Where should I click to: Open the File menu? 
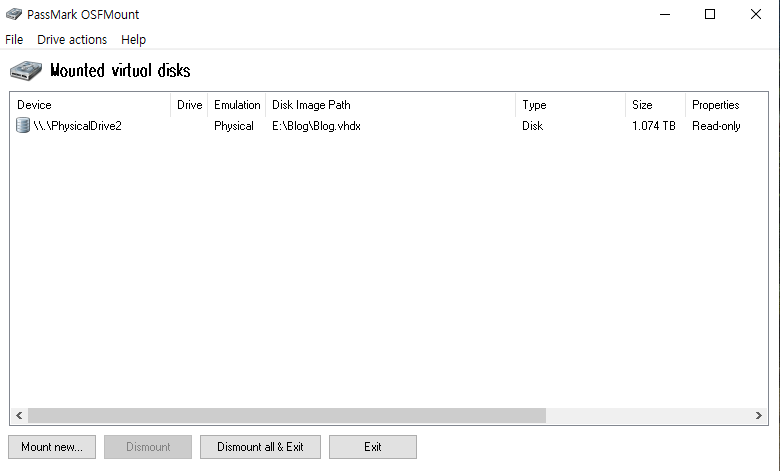coord(14,39)
